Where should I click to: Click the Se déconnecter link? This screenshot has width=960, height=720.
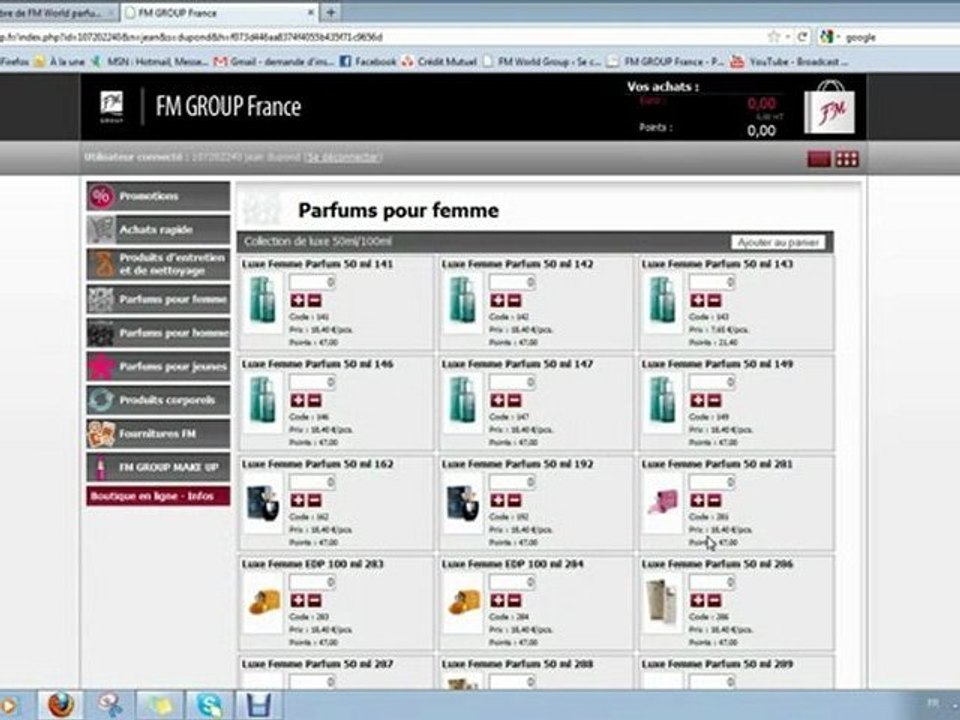tap(343, 157)
